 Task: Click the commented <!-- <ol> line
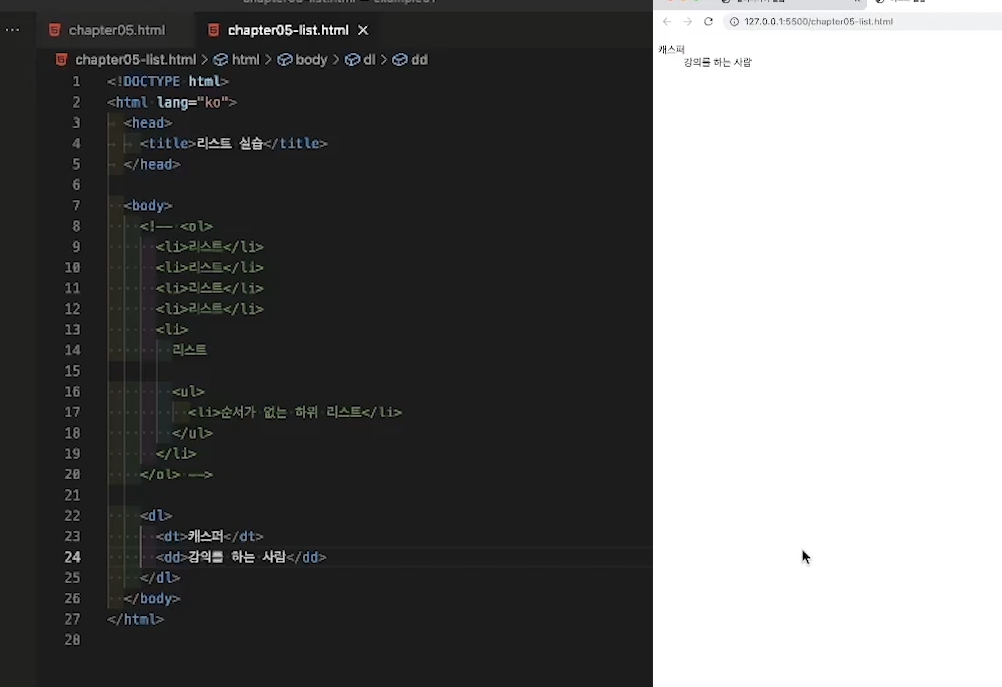(x=176, y=226)
